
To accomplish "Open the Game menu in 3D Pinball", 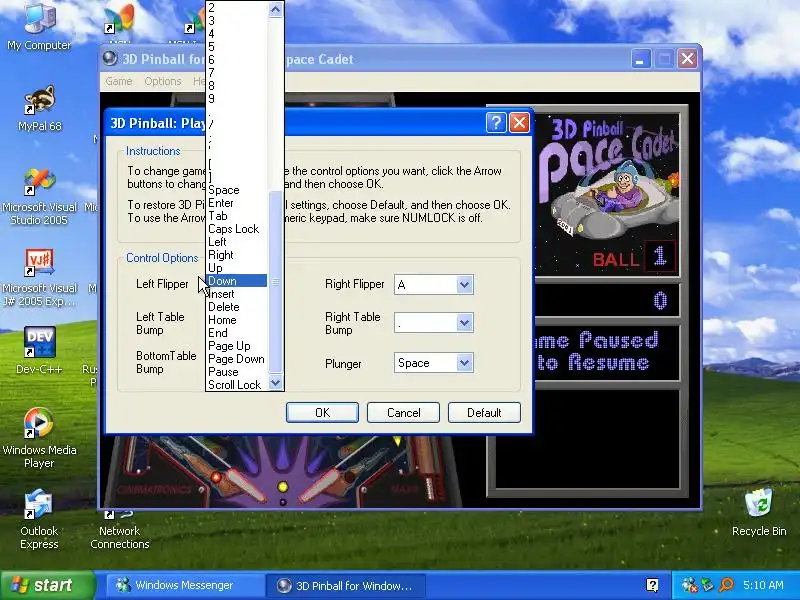I will pos(119,81).
